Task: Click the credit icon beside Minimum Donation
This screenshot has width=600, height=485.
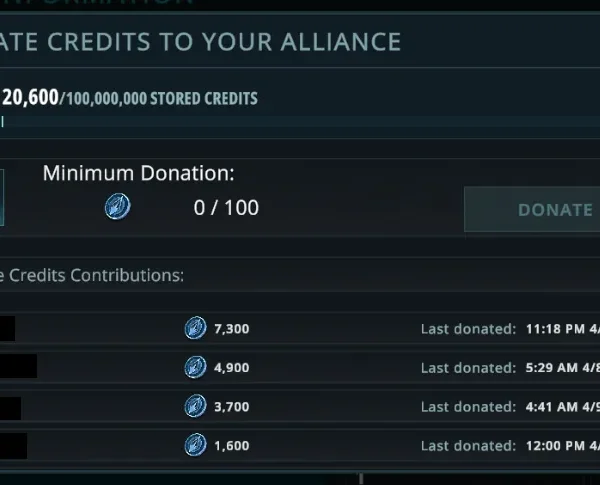Action: [118, 208]
